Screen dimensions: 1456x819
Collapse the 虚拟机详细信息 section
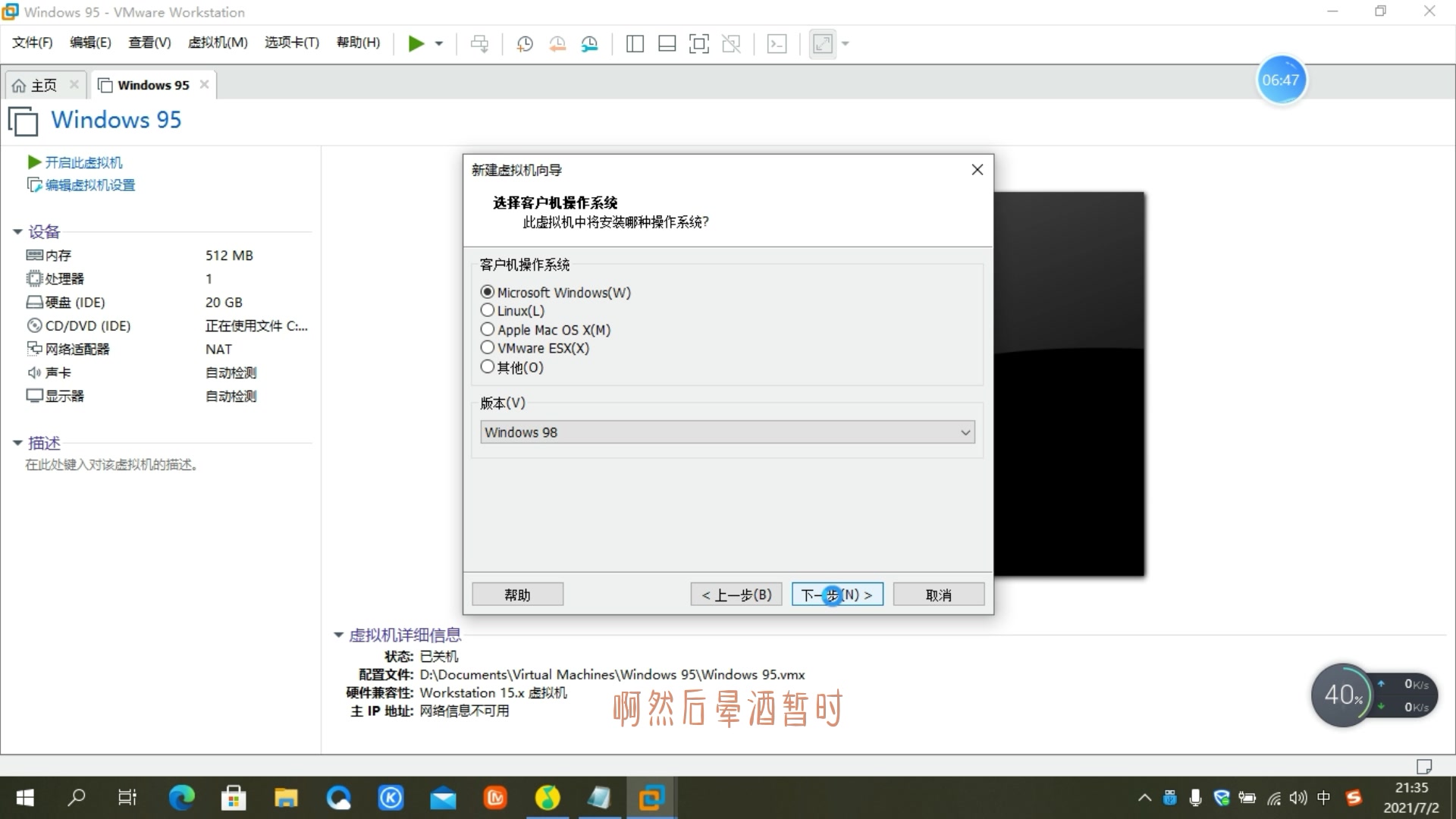point(338,635)
